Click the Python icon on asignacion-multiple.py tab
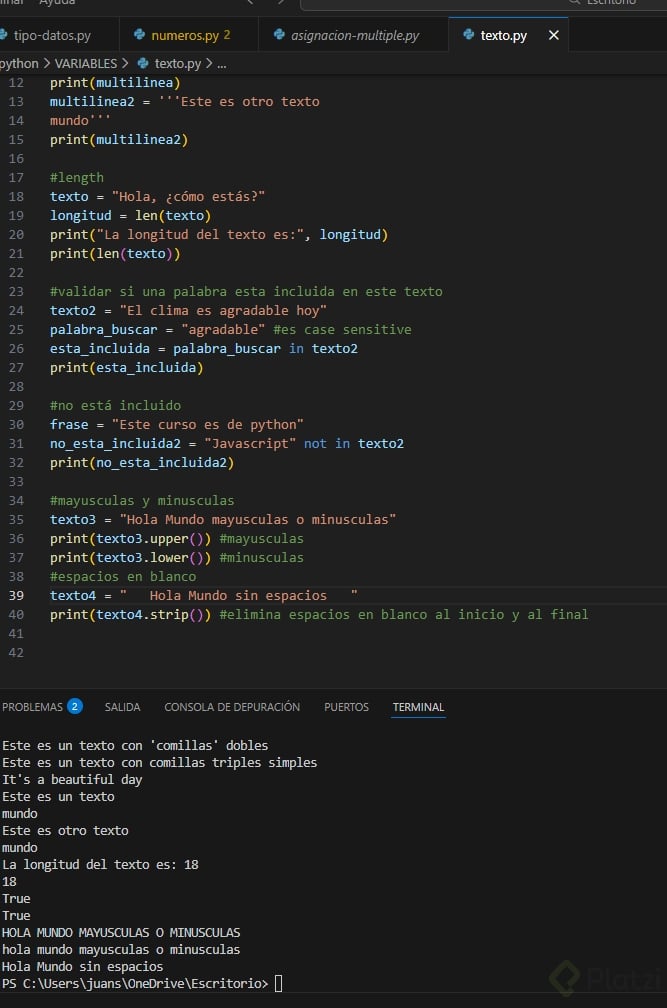 coord(279,35)
